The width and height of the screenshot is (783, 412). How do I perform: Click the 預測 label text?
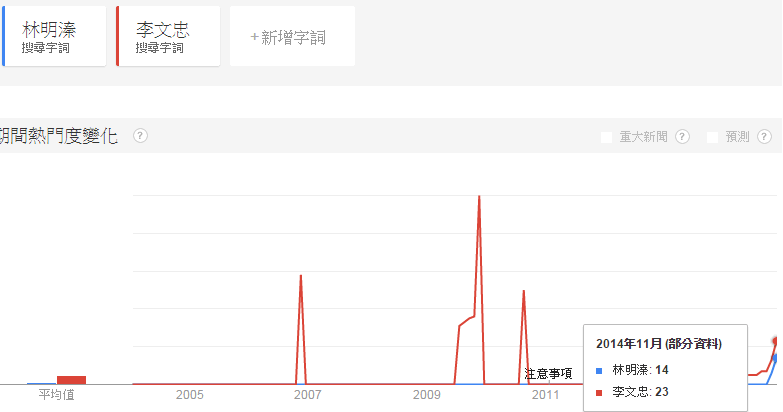coord(738,136)
